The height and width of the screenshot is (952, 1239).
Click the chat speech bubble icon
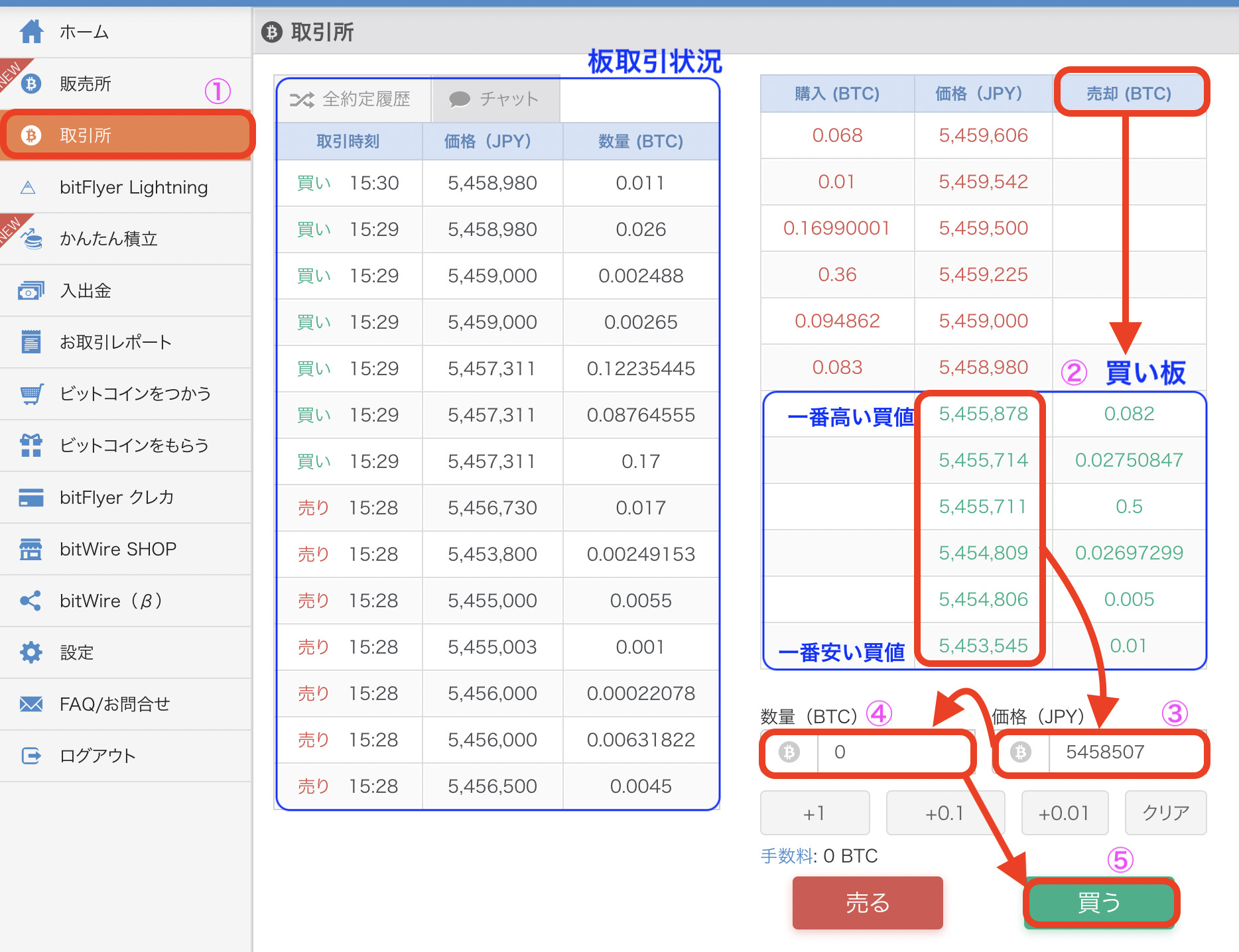[460, 99]
